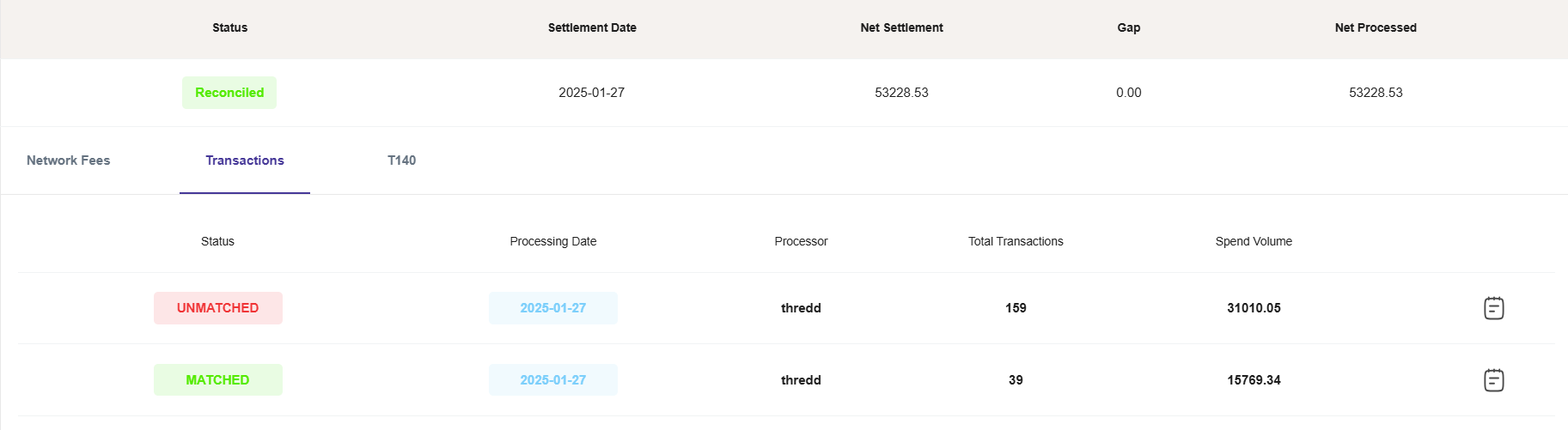Open 2025-01-27 date in MATCHED row
The image size is (1568, 430).
[553, 380]
